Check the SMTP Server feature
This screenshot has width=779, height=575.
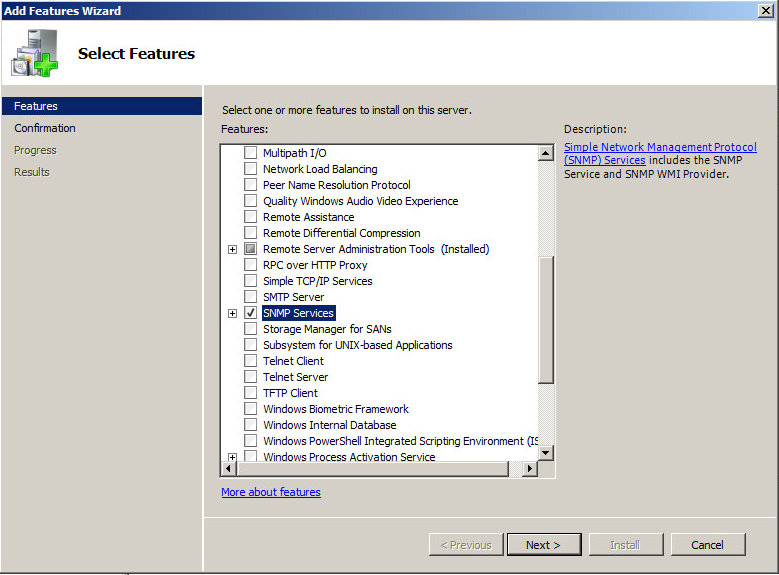[250, 297]
